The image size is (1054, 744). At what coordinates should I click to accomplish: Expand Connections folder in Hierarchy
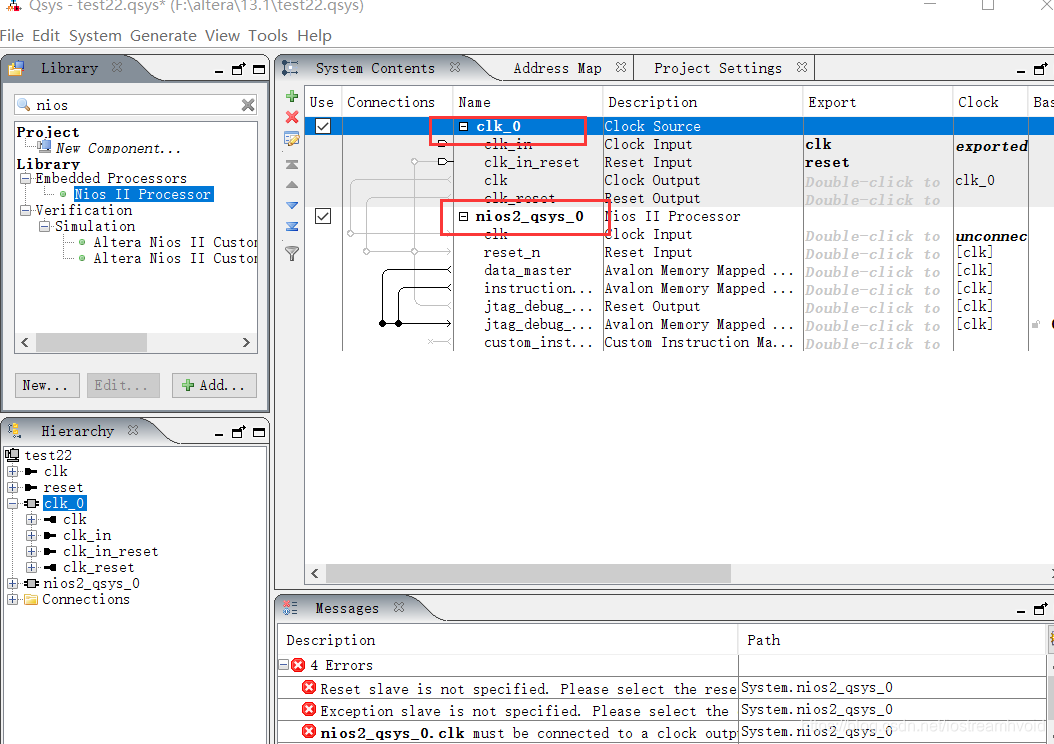(x=12, y=600)
